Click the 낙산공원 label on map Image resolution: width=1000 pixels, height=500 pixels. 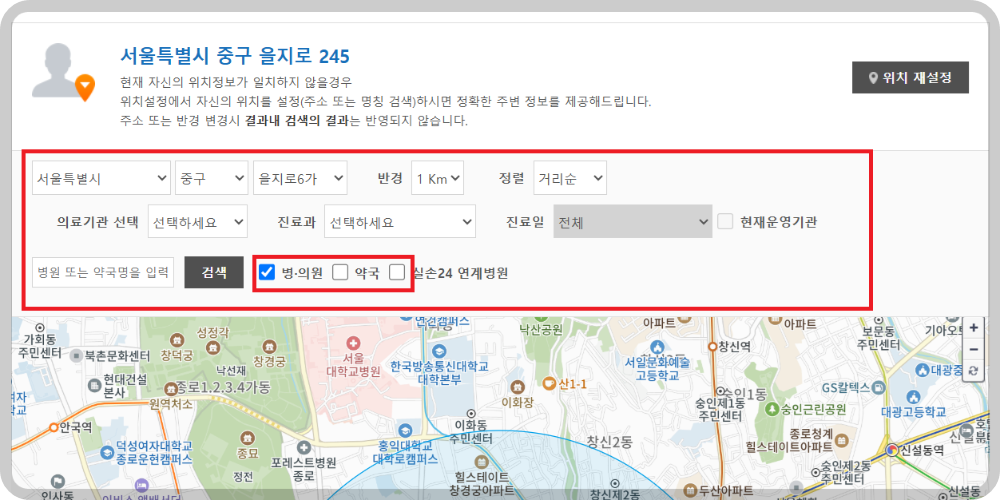(541, 330)
